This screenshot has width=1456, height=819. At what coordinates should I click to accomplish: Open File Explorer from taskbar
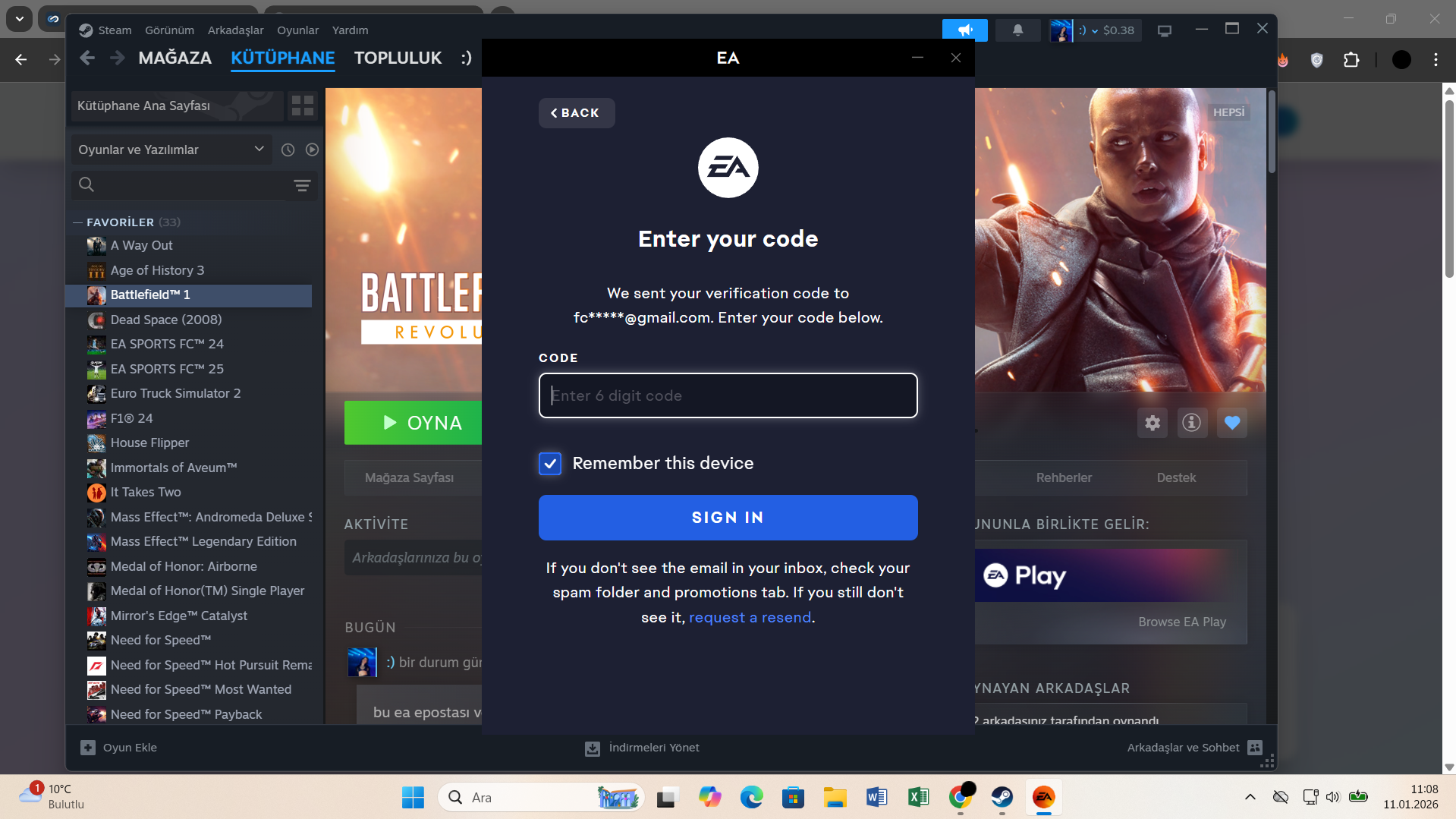point(835,798)
